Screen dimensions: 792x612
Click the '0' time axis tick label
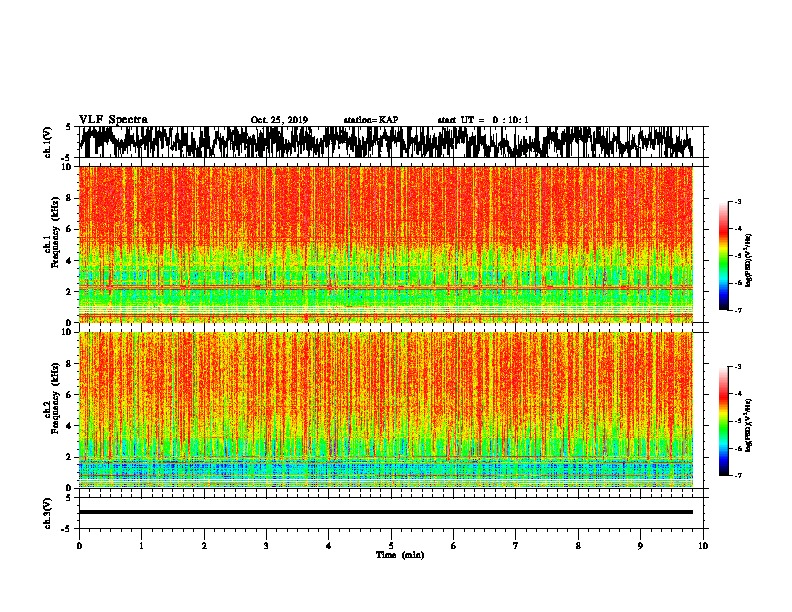click(x=79, y=546)
